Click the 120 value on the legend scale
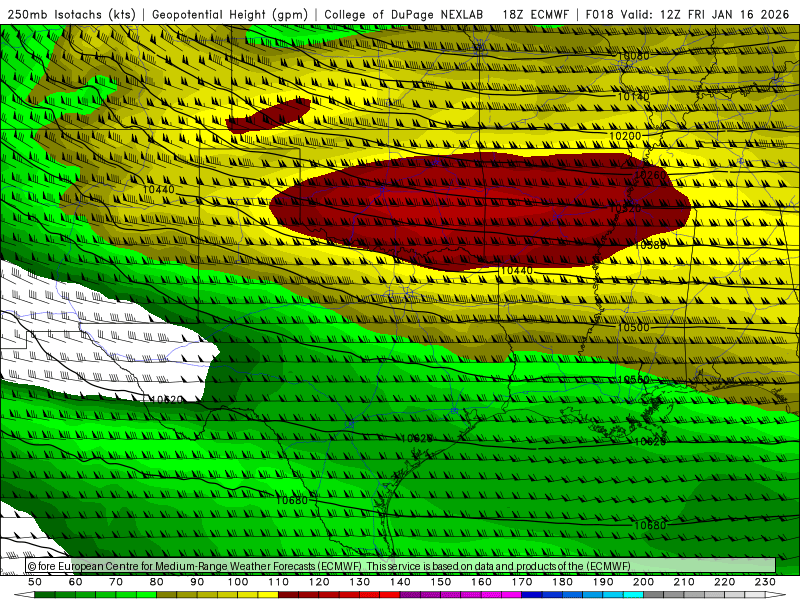Screen dimensions: 800x600 319,582
